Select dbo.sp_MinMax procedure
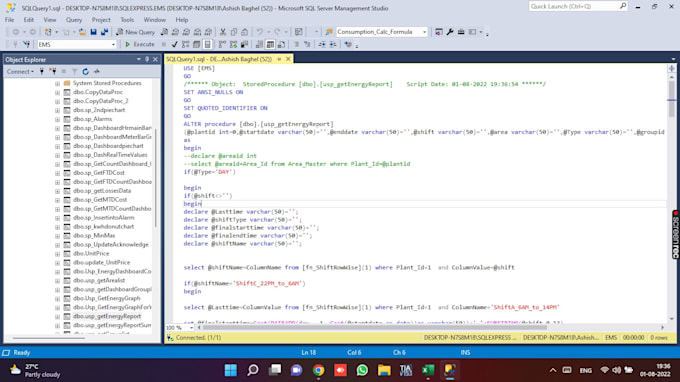Viewport: 680px width, 382px height. pos(94,235)
